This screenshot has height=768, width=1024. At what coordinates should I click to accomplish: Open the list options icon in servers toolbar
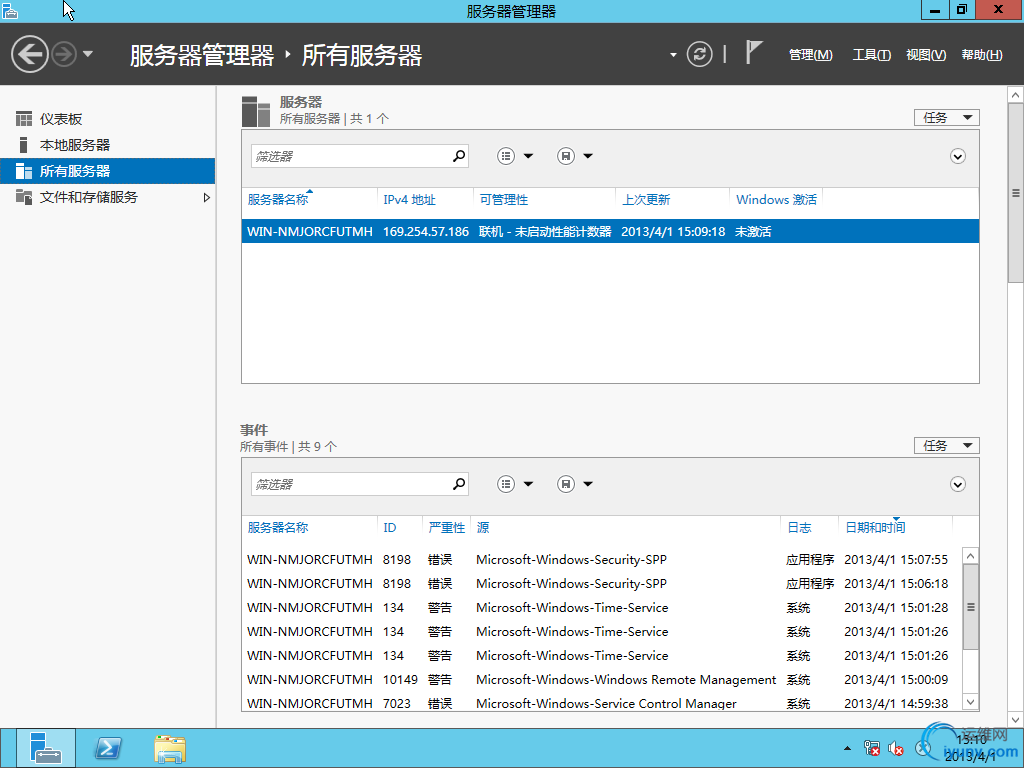(506, 156)
